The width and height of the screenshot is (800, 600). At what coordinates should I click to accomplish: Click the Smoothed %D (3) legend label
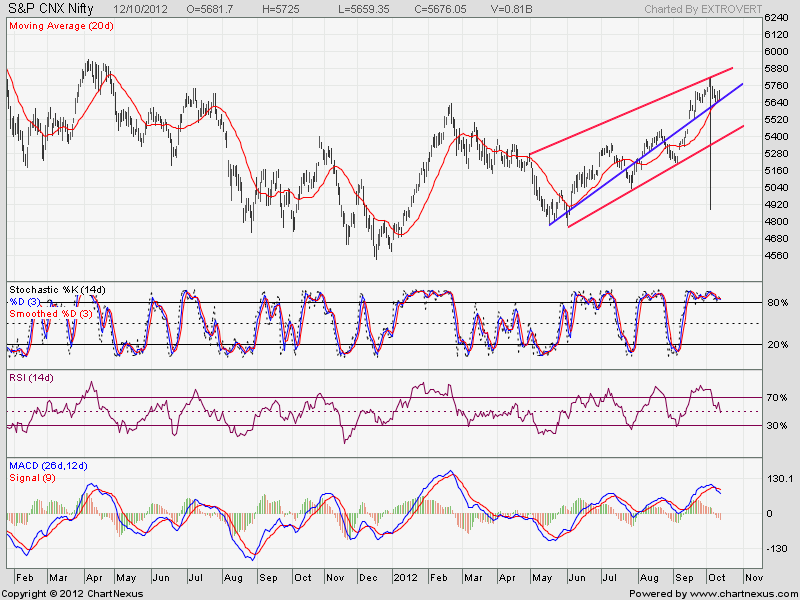pyautogui.click(x=48, y=314)
